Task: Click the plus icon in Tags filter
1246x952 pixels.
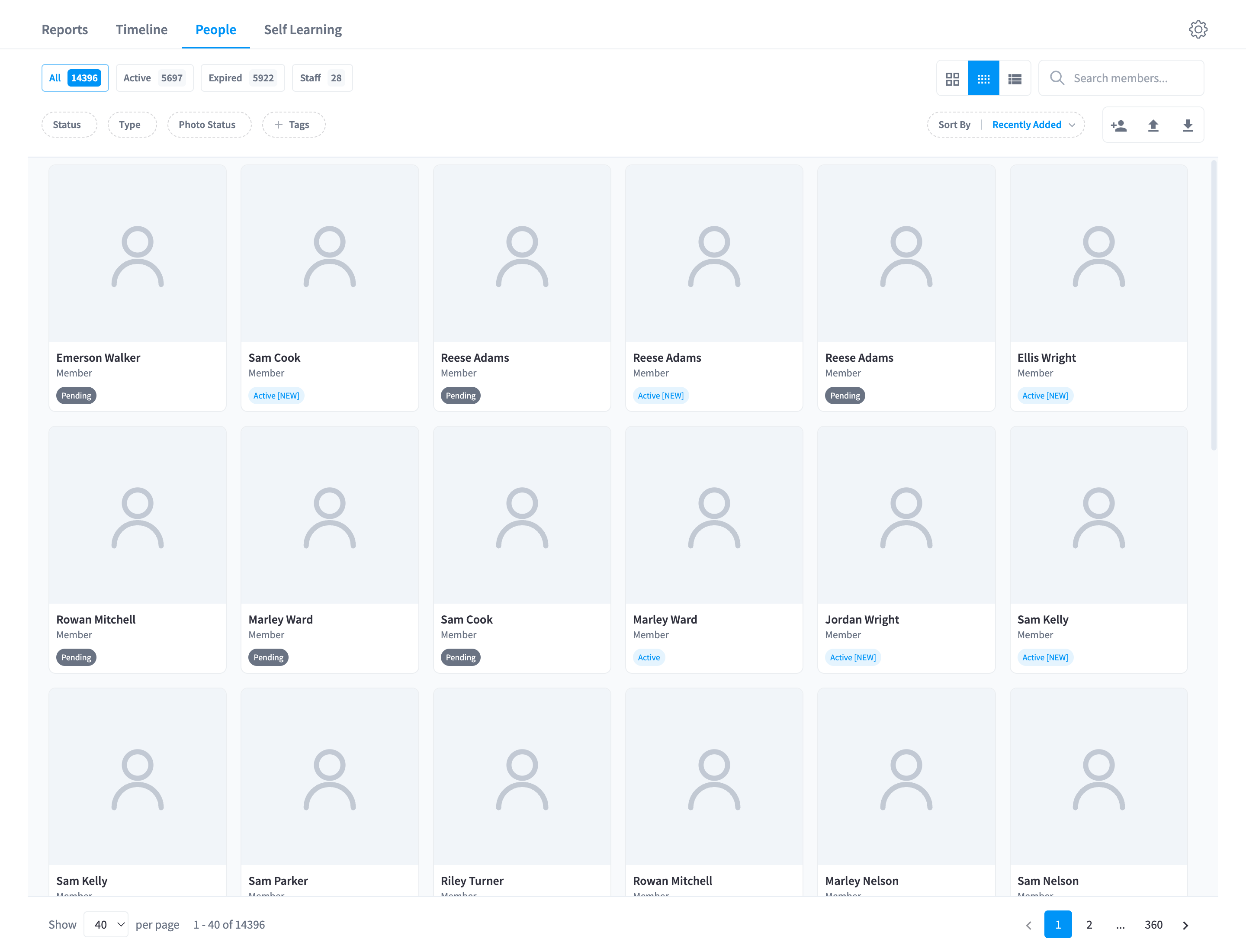Action: [x=278, y=125]
